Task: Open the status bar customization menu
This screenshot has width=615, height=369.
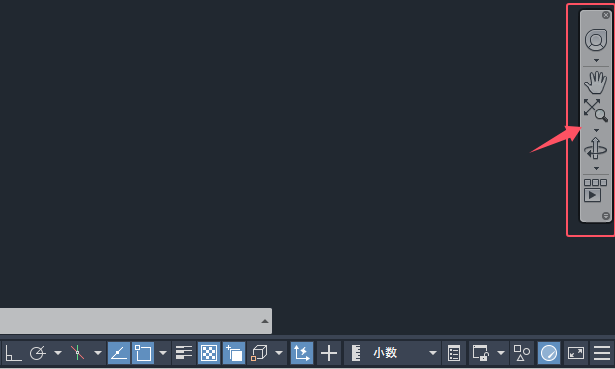Action: click(602, 353)
